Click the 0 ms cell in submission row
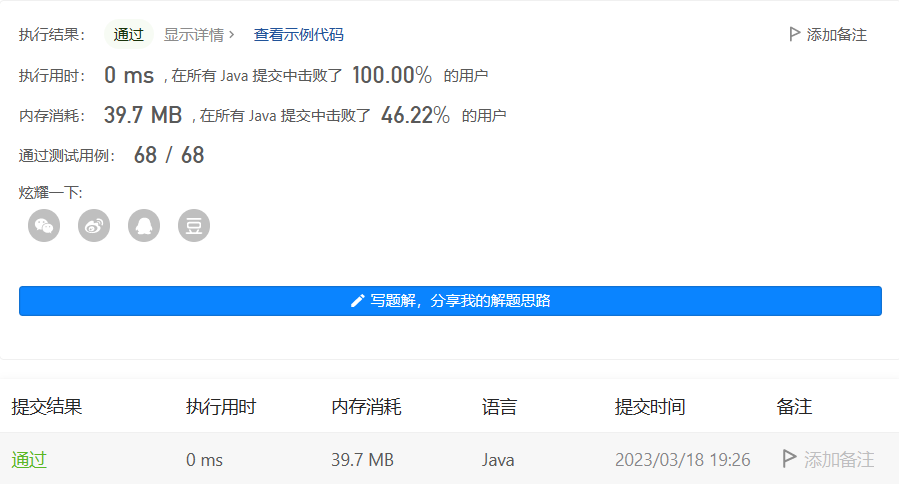This screenshot has height=484, width=899. [204, 460]
